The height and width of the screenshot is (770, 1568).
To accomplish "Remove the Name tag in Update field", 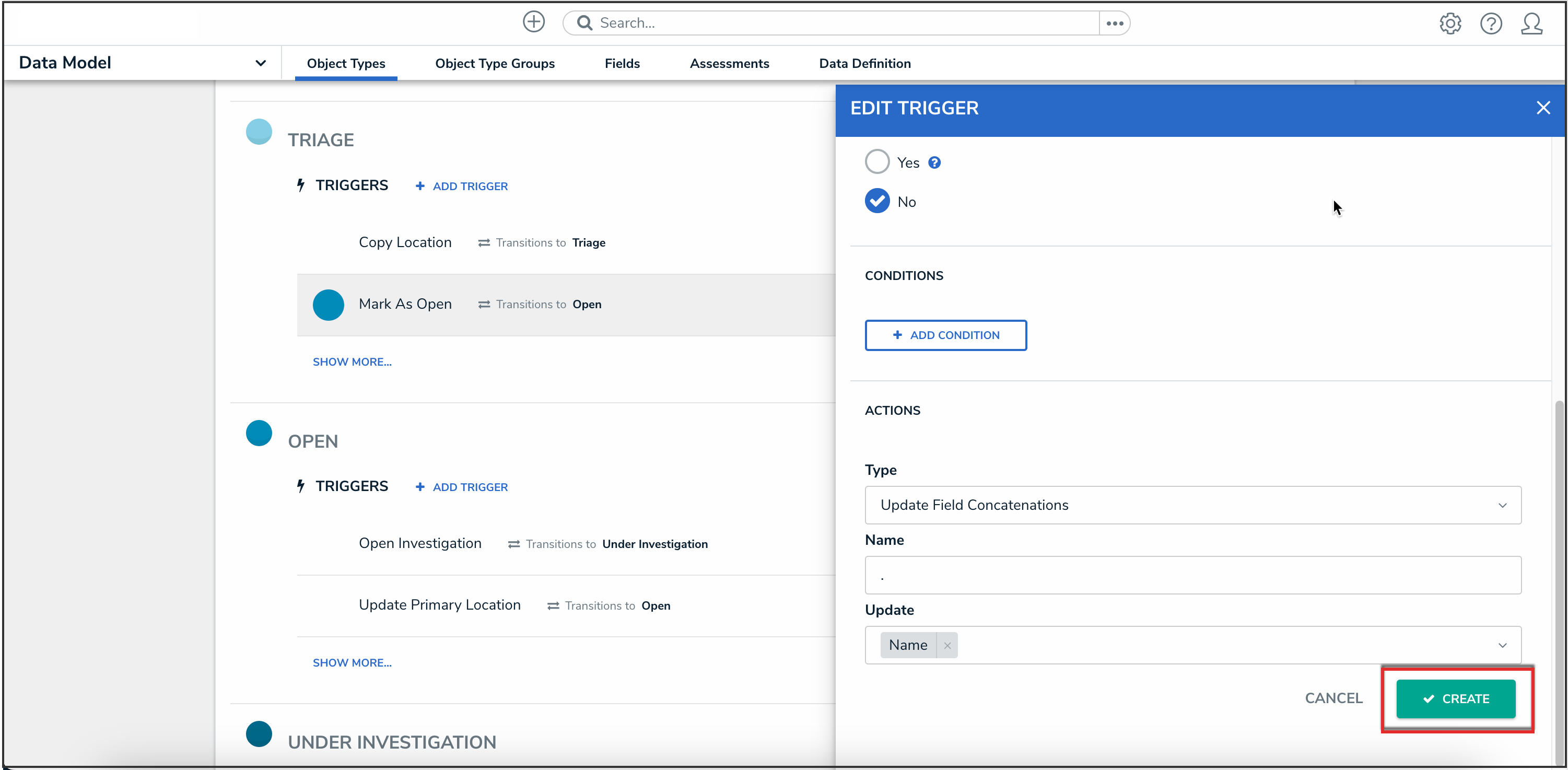I will pyautogui.click(x=947, y=645).
